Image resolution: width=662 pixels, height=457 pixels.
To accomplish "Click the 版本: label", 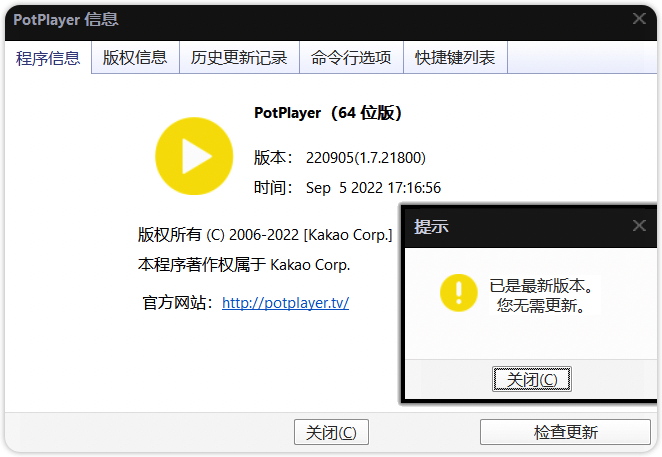I will (273, 158).
